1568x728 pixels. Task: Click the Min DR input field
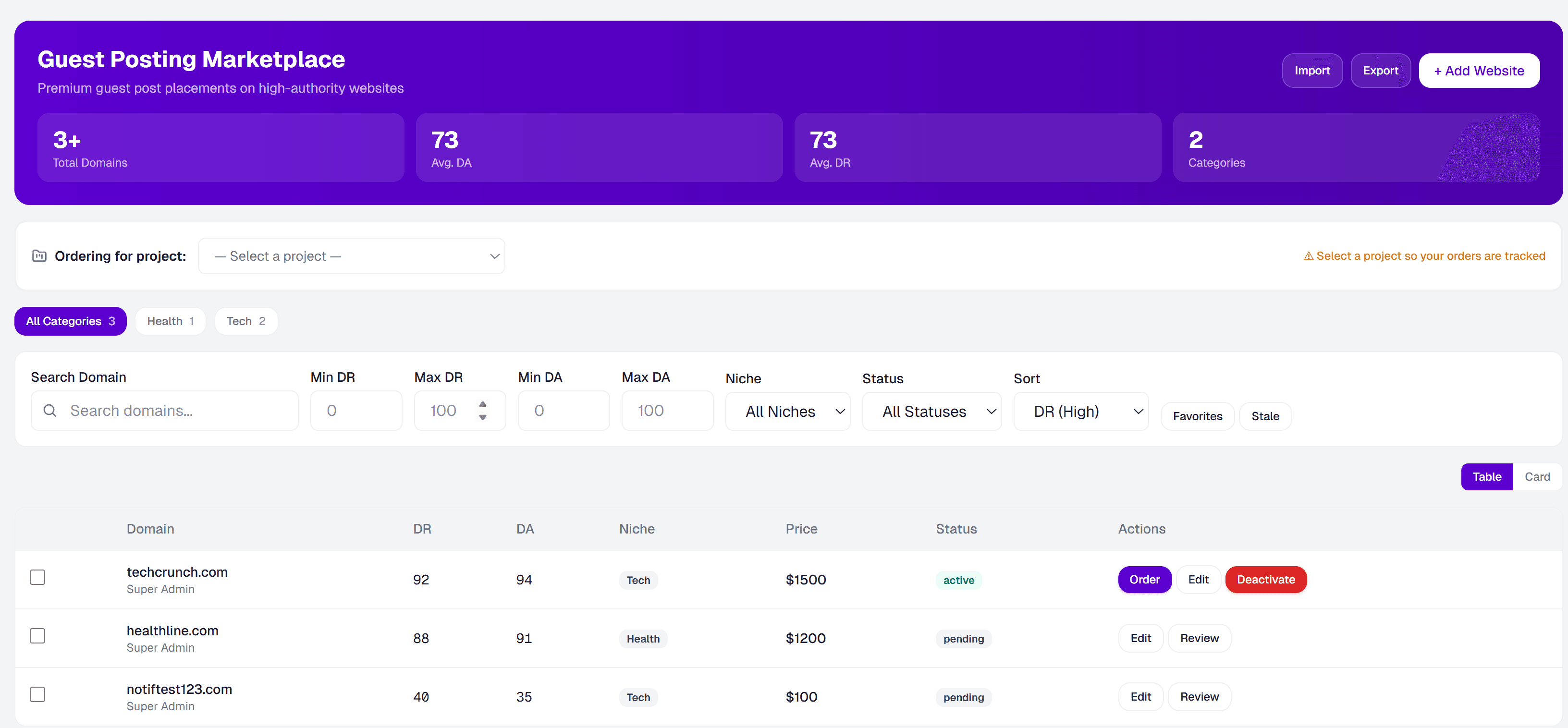coord(356,411)
